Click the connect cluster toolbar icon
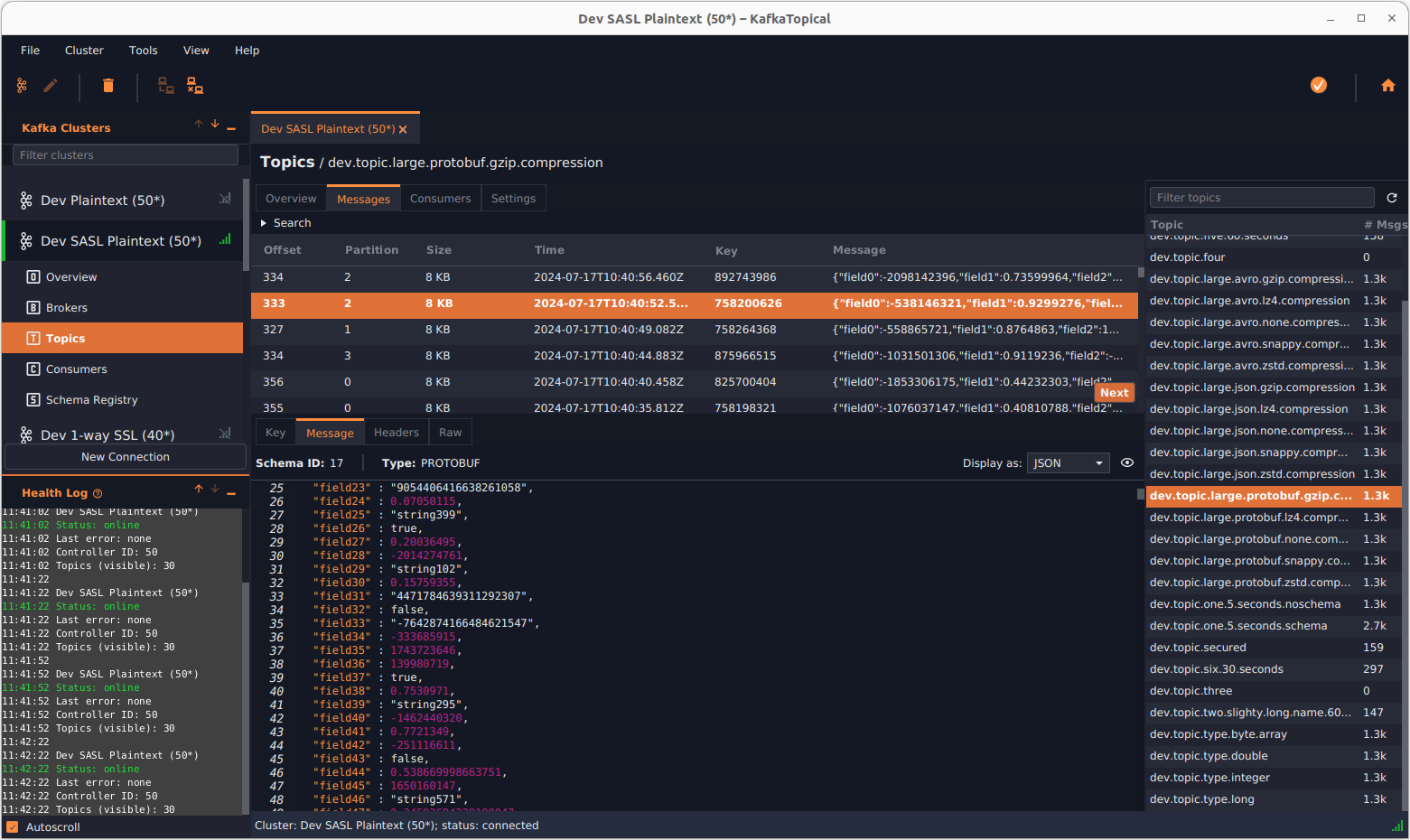The image size is (1410, 840). coord(166,86)
